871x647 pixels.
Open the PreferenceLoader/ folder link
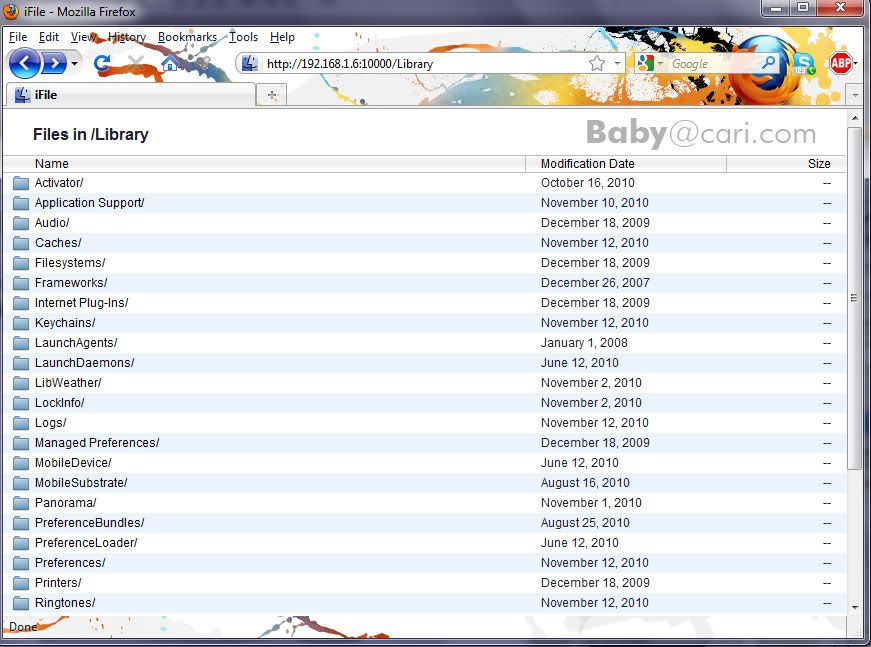[86, 543]
